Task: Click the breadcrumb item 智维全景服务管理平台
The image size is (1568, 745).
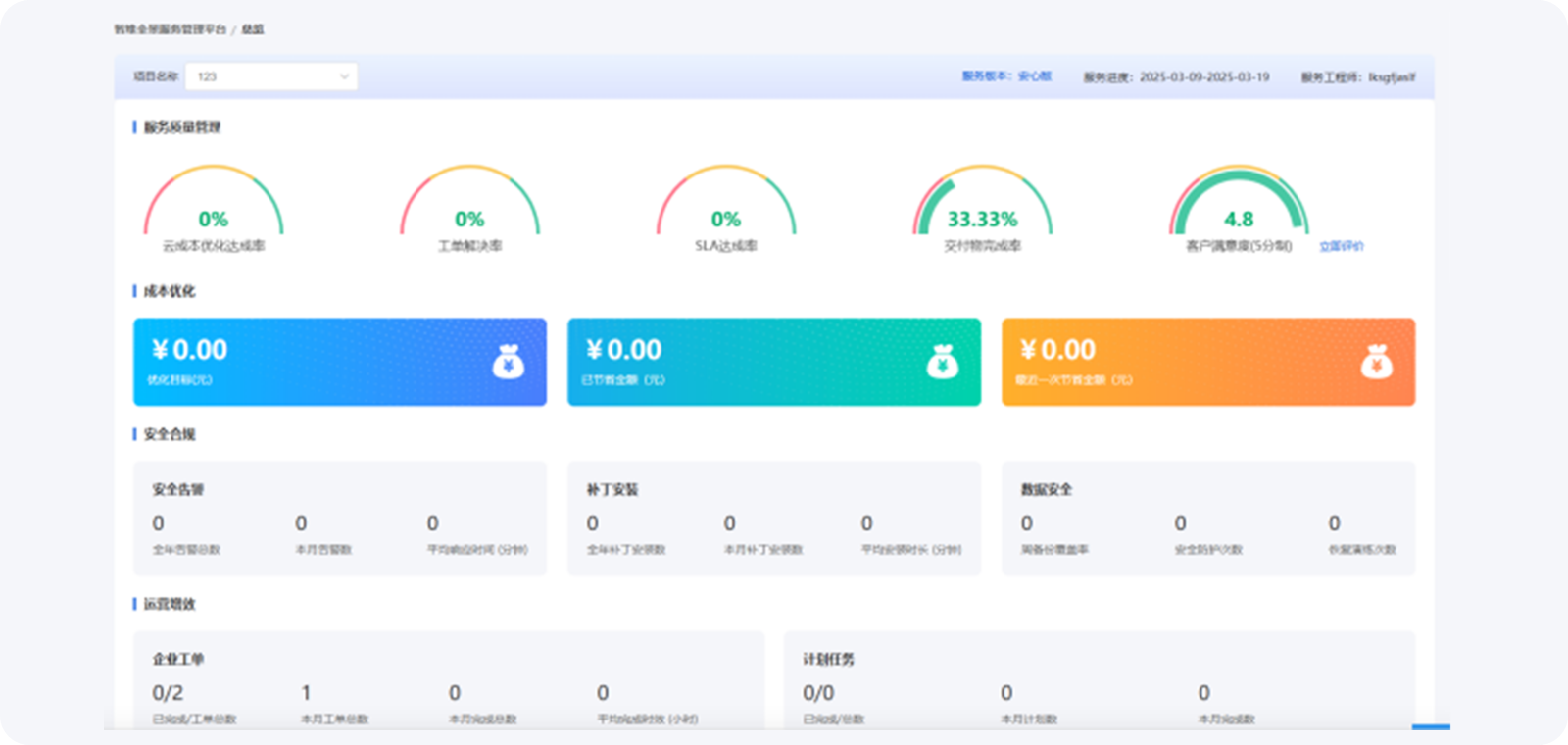Action: point(170,29)
